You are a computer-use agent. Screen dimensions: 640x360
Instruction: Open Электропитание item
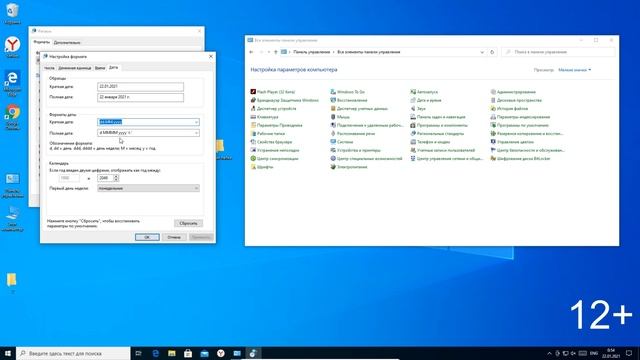point(349,167)
